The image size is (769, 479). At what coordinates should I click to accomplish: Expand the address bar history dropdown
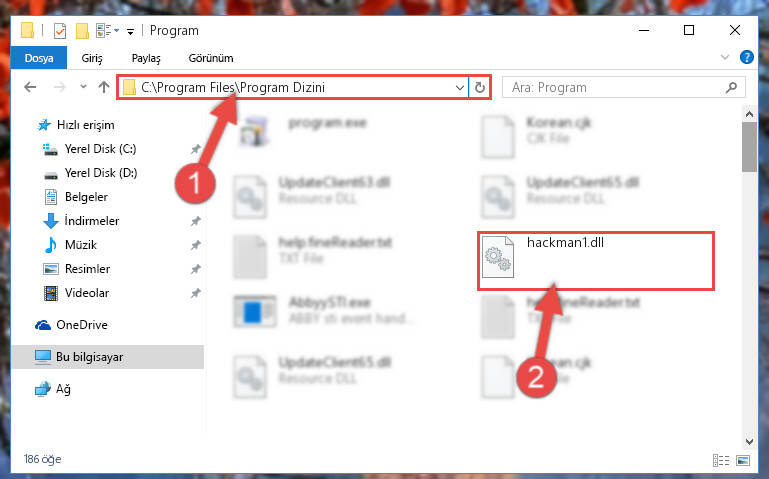[460, 88]
